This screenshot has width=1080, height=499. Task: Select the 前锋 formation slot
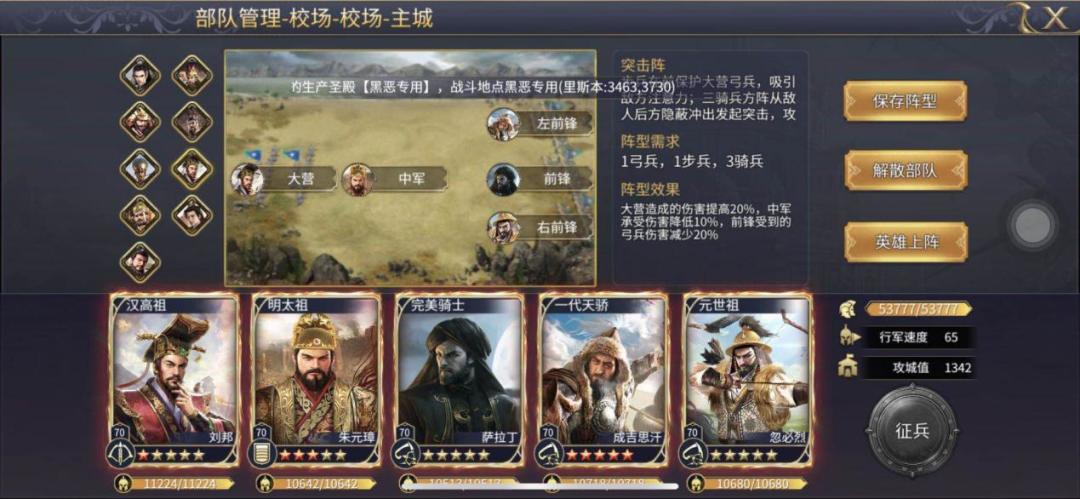(x=541, y=179)
